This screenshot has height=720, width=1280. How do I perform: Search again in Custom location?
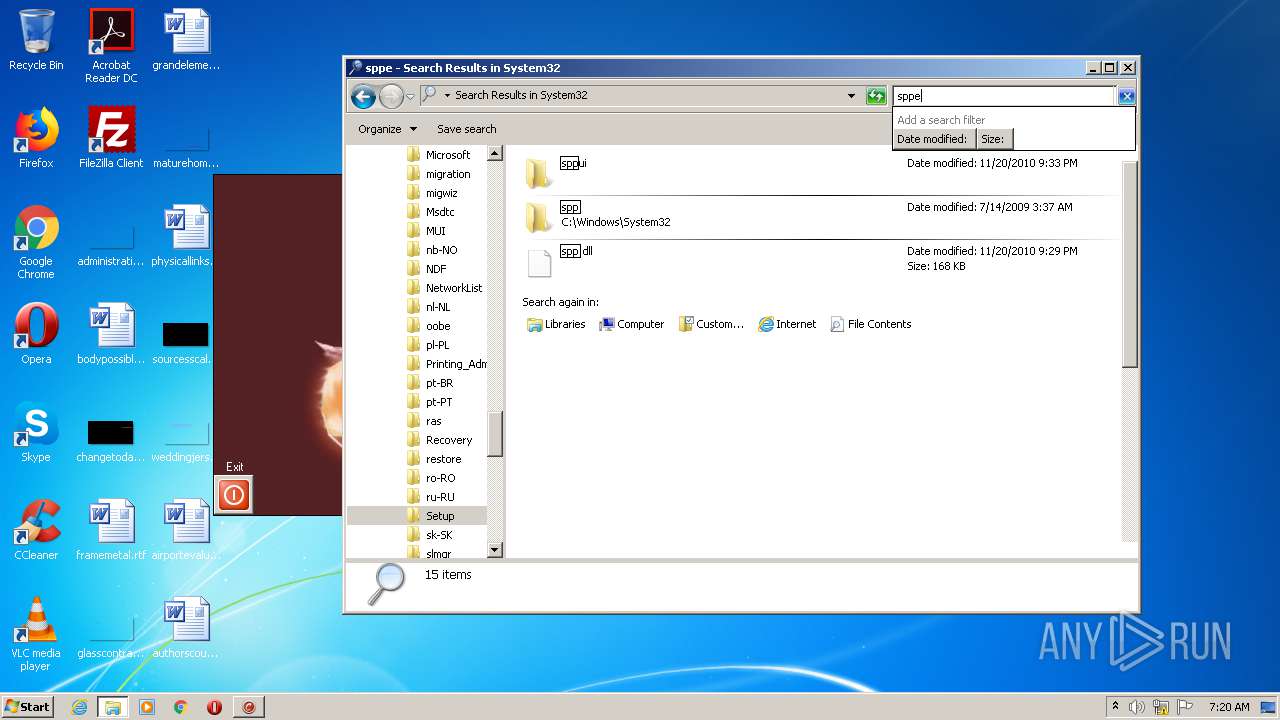click(x=711, y=324)
